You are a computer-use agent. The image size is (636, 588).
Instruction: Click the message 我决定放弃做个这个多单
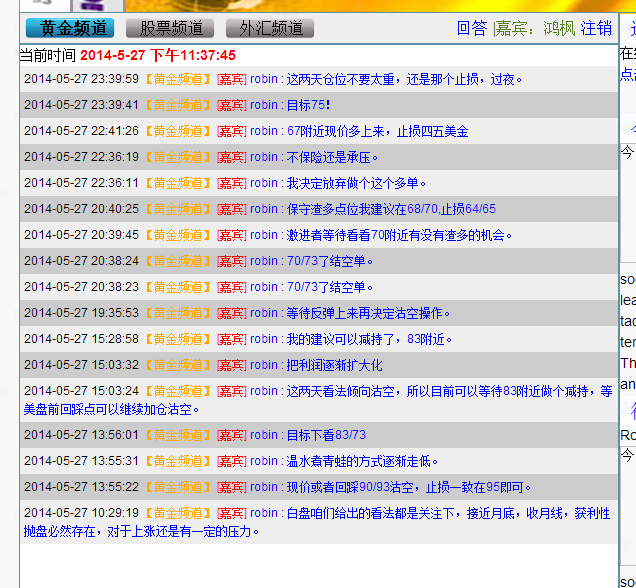[357, 183]
